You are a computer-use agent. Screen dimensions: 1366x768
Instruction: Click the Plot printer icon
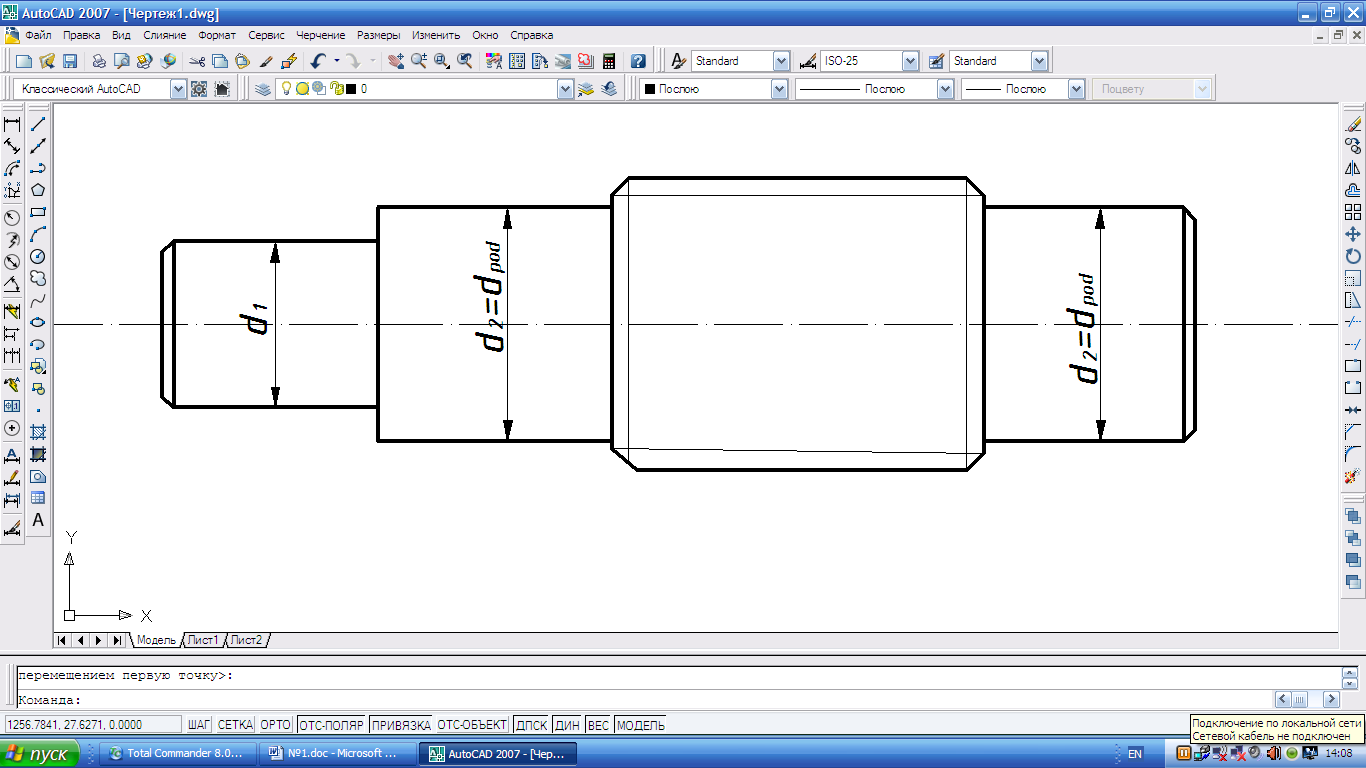[98, 61]
